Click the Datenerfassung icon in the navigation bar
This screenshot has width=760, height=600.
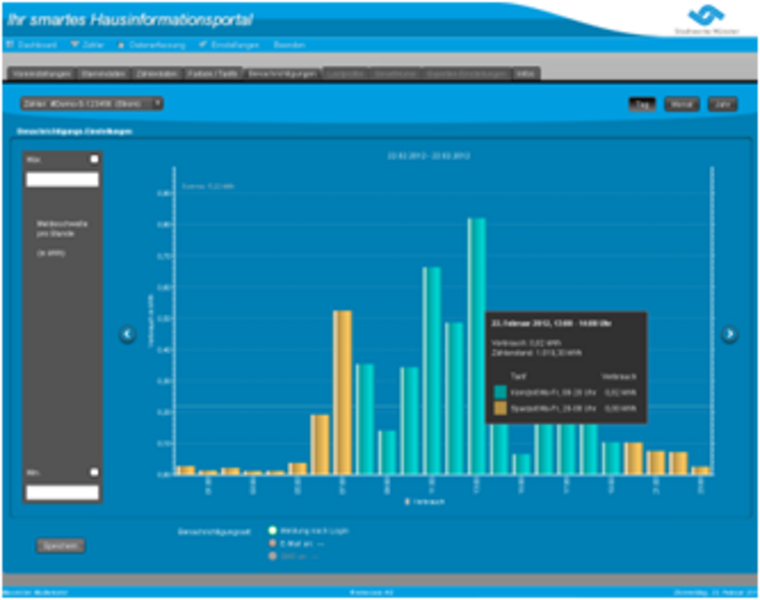coord(121,45)
